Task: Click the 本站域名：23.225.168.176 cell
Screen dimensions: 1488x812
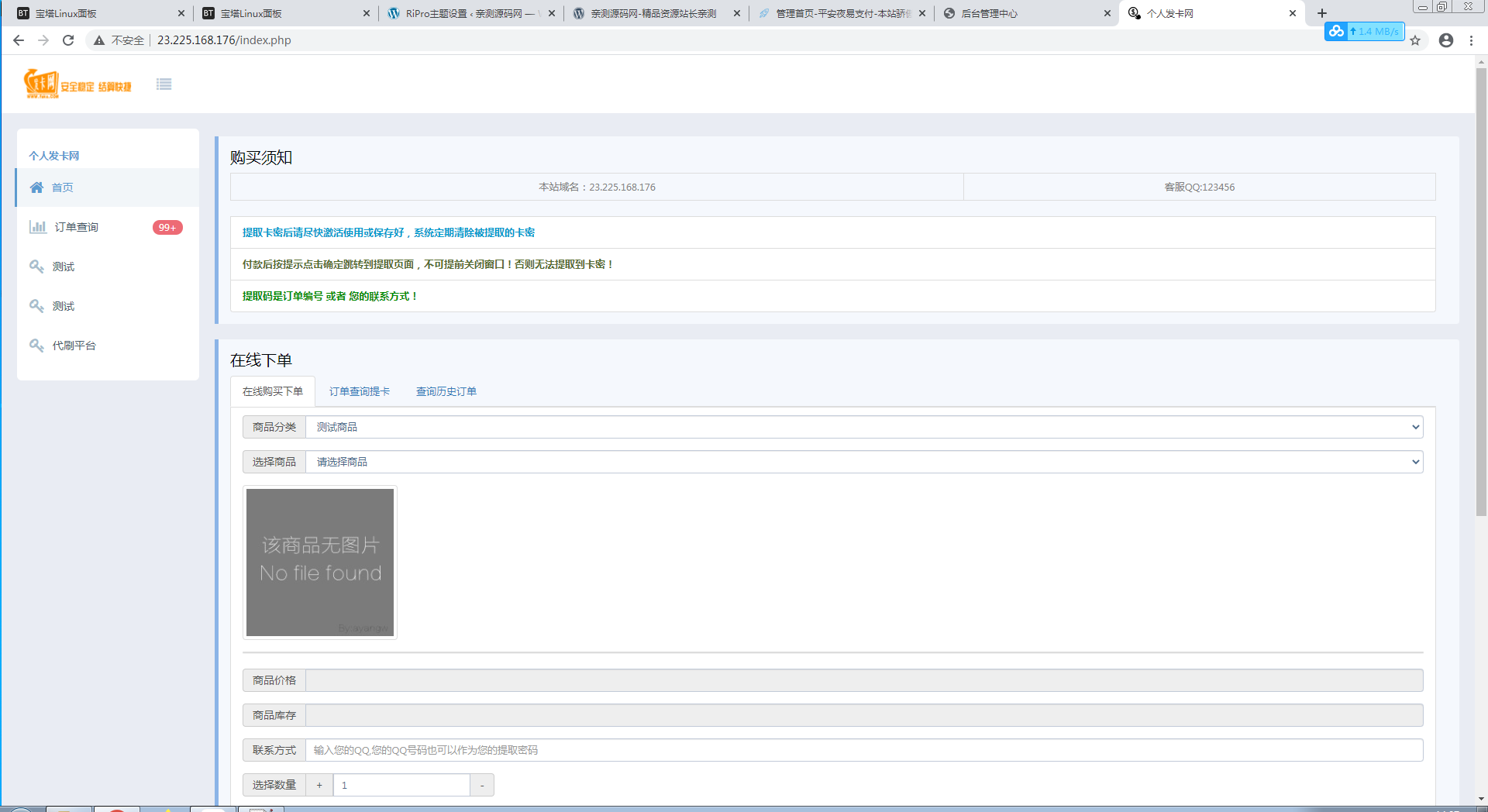Action: (597, 187)
